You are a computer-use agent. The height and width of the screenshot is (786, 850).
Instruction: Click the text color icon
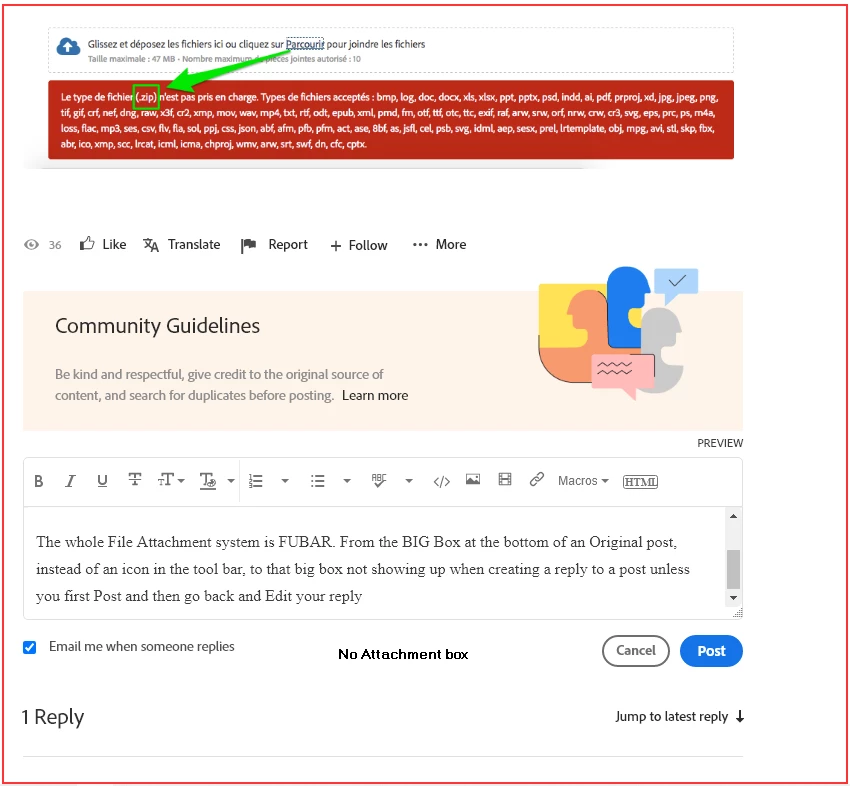(x=208, y=481)
